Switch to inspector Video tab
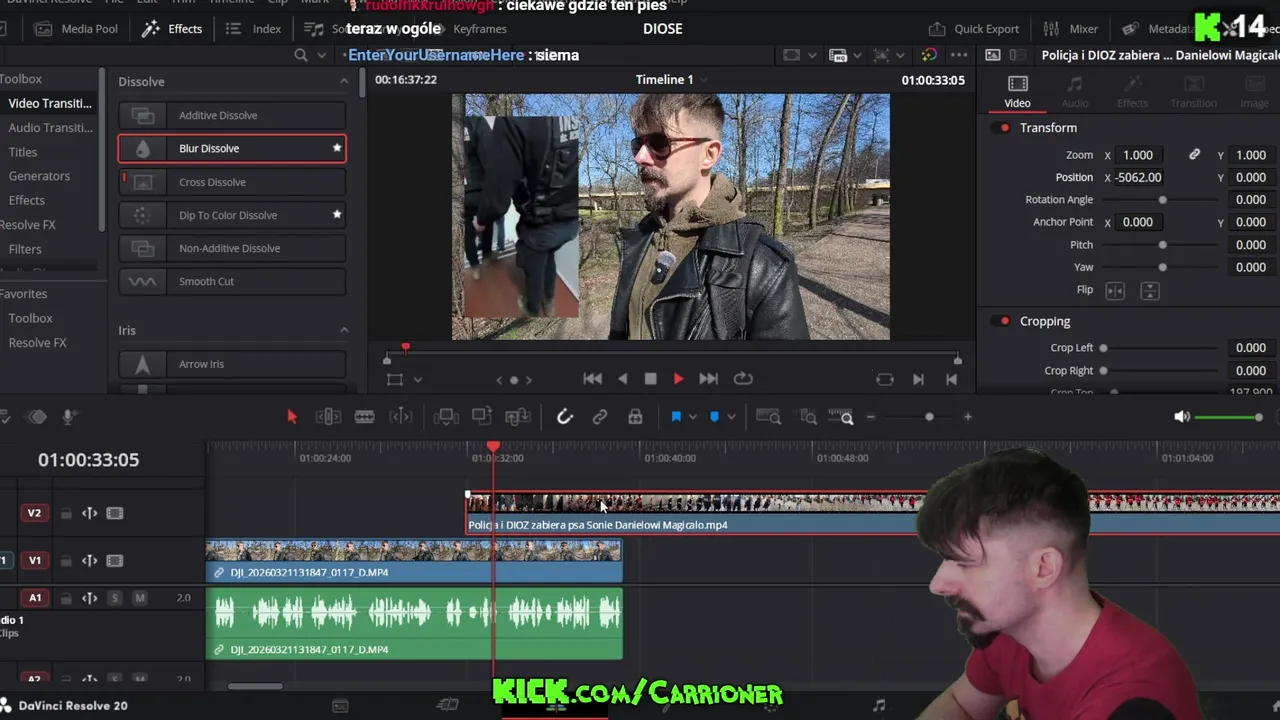 [x=1017, y=91]
